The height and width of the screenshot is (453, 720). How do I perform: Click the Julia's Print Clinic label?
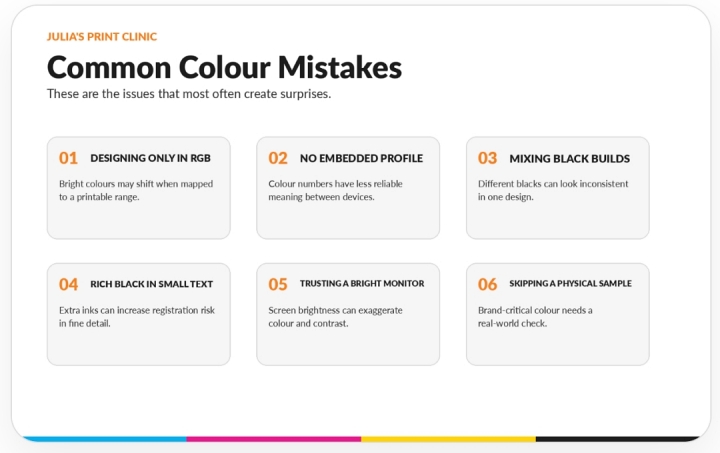click(x=101, y=37)
